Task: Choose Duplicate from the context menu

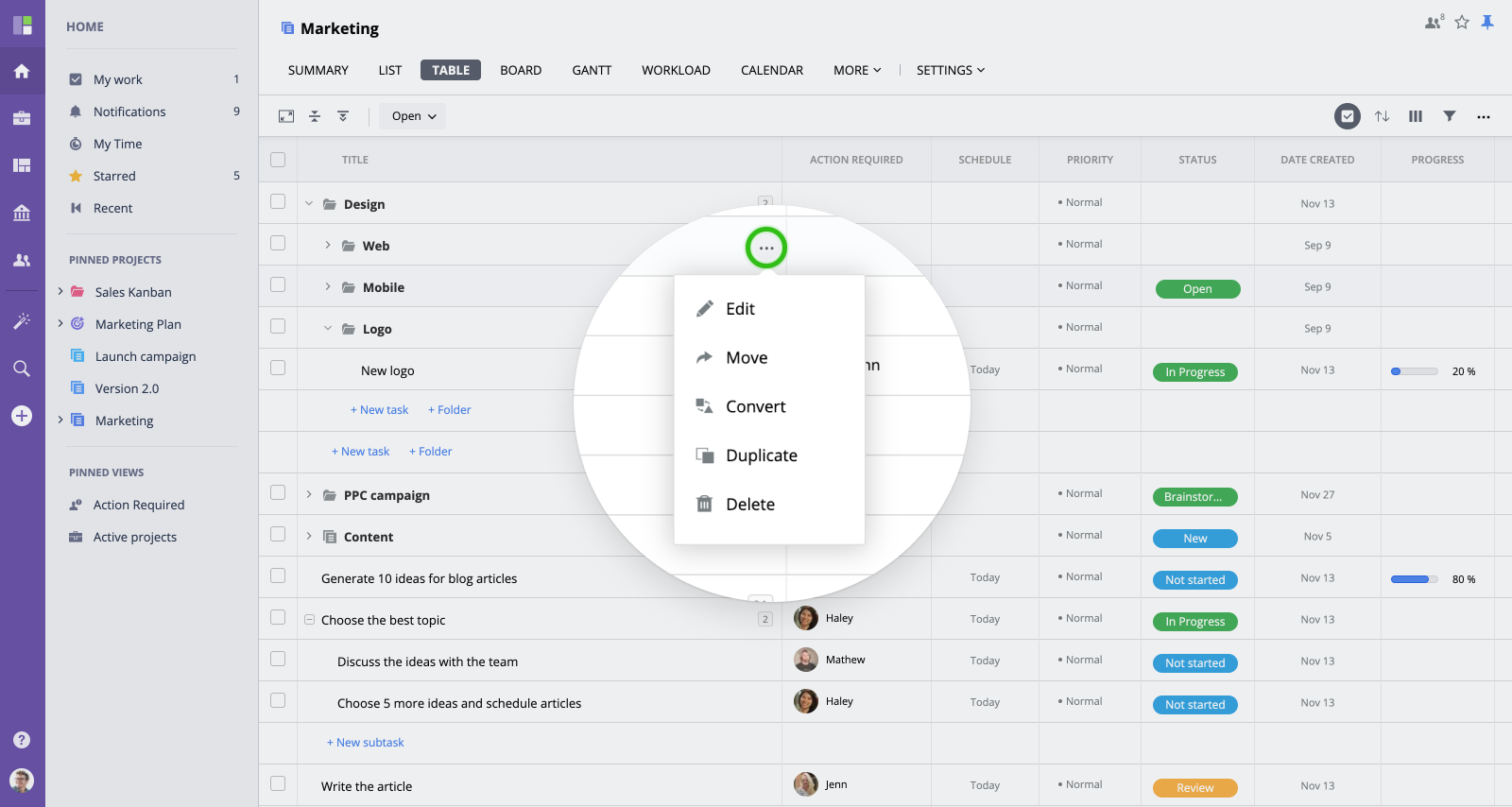Action: (761, 455)
